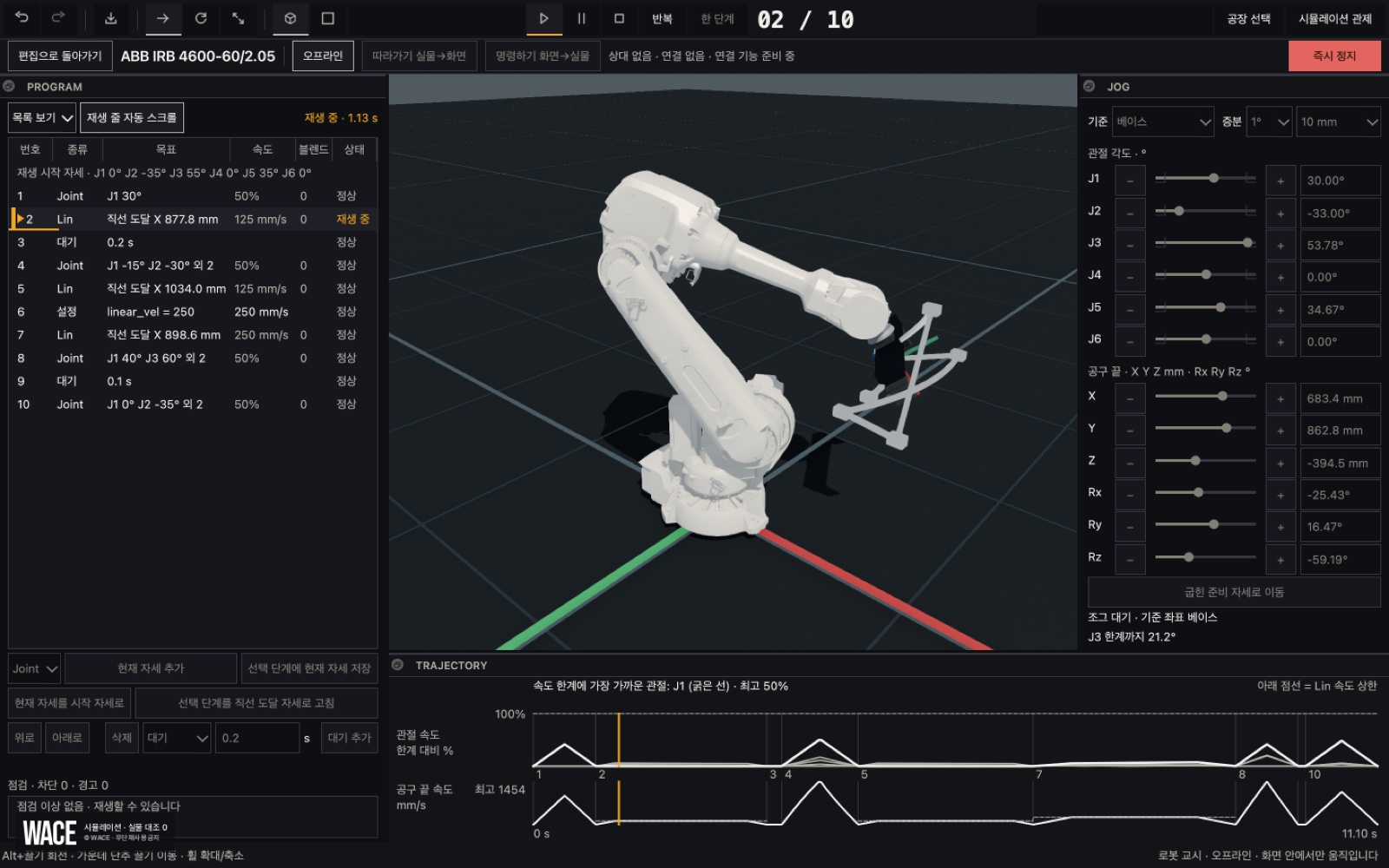The image size is (1389, 868).
Task: Open the 기준 베이스 reference dropdown
Action: click(1163, 122)
